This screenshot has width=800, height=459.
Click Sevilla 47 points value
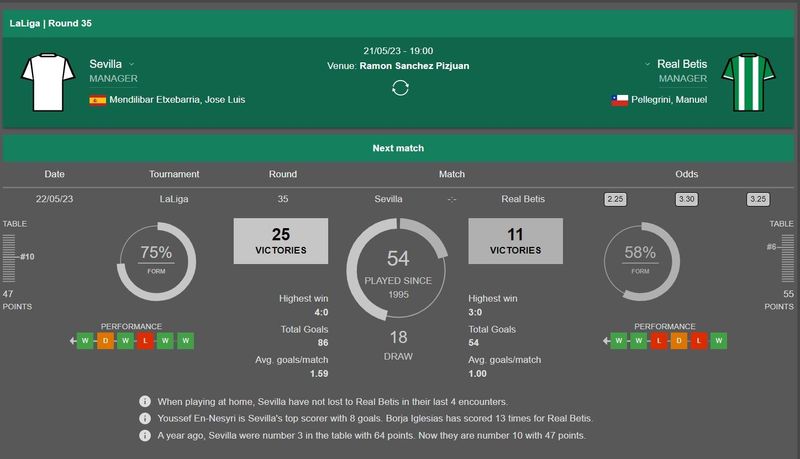8,294
